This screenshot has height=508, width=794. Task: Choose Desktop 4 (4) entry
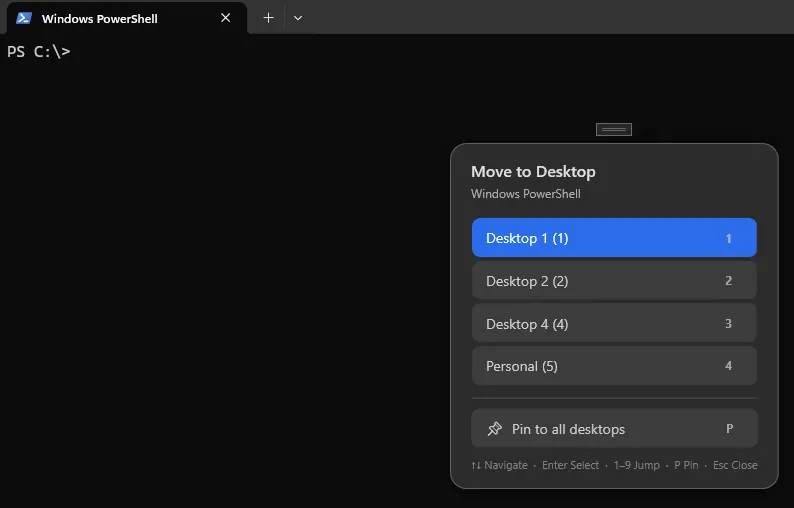(x=614, y=323)
